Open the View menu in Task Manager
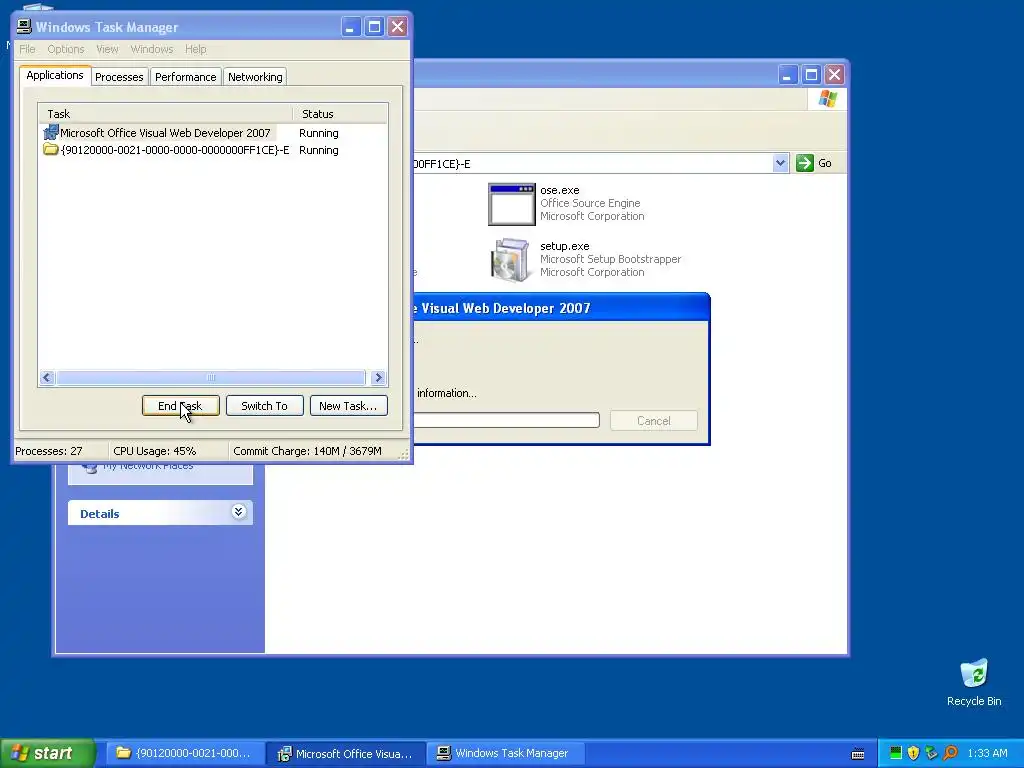This screenshot has width=1024, height=768. tap(107, 49)
